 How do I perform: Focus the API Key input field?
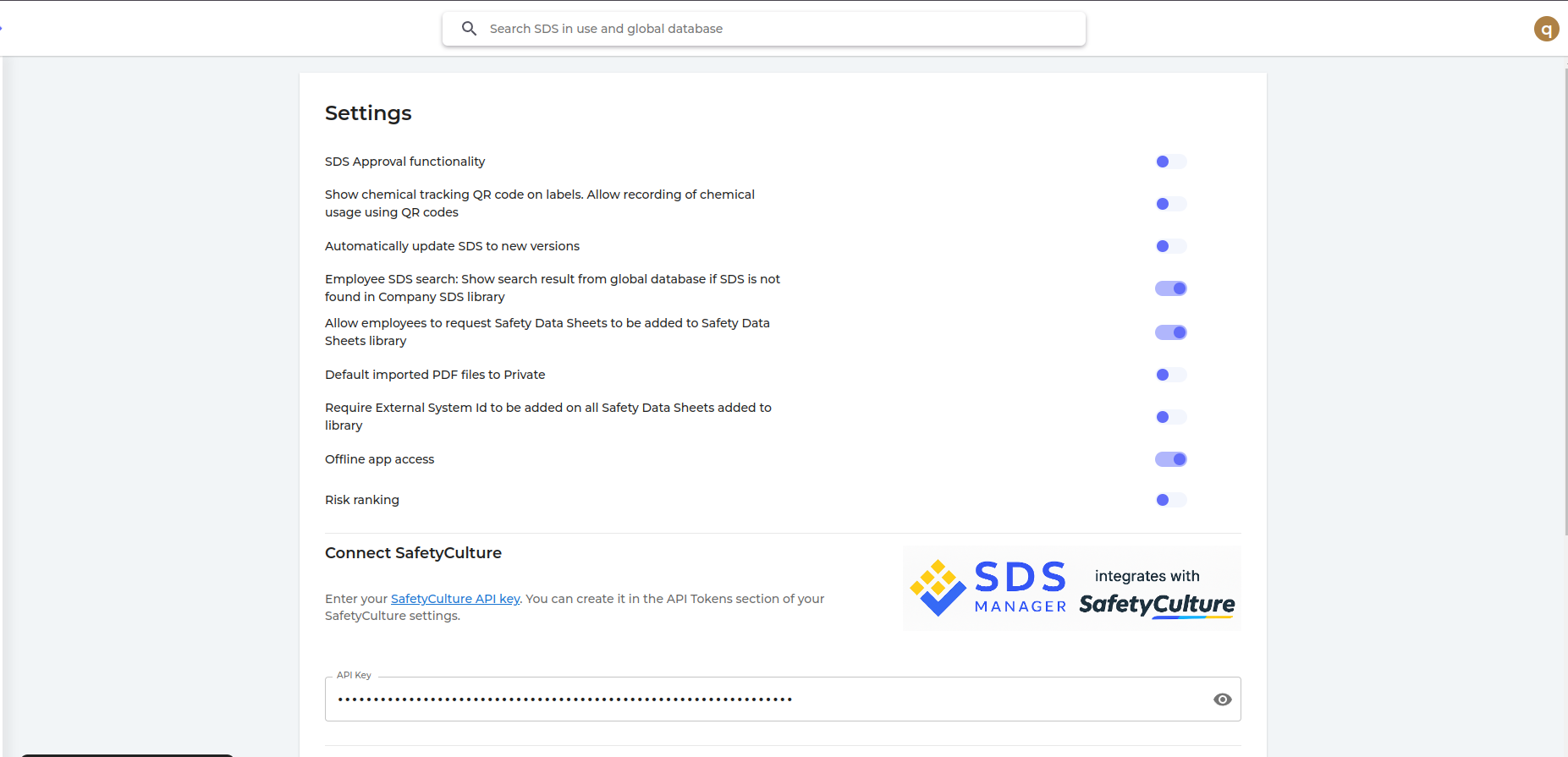[762, 699]
